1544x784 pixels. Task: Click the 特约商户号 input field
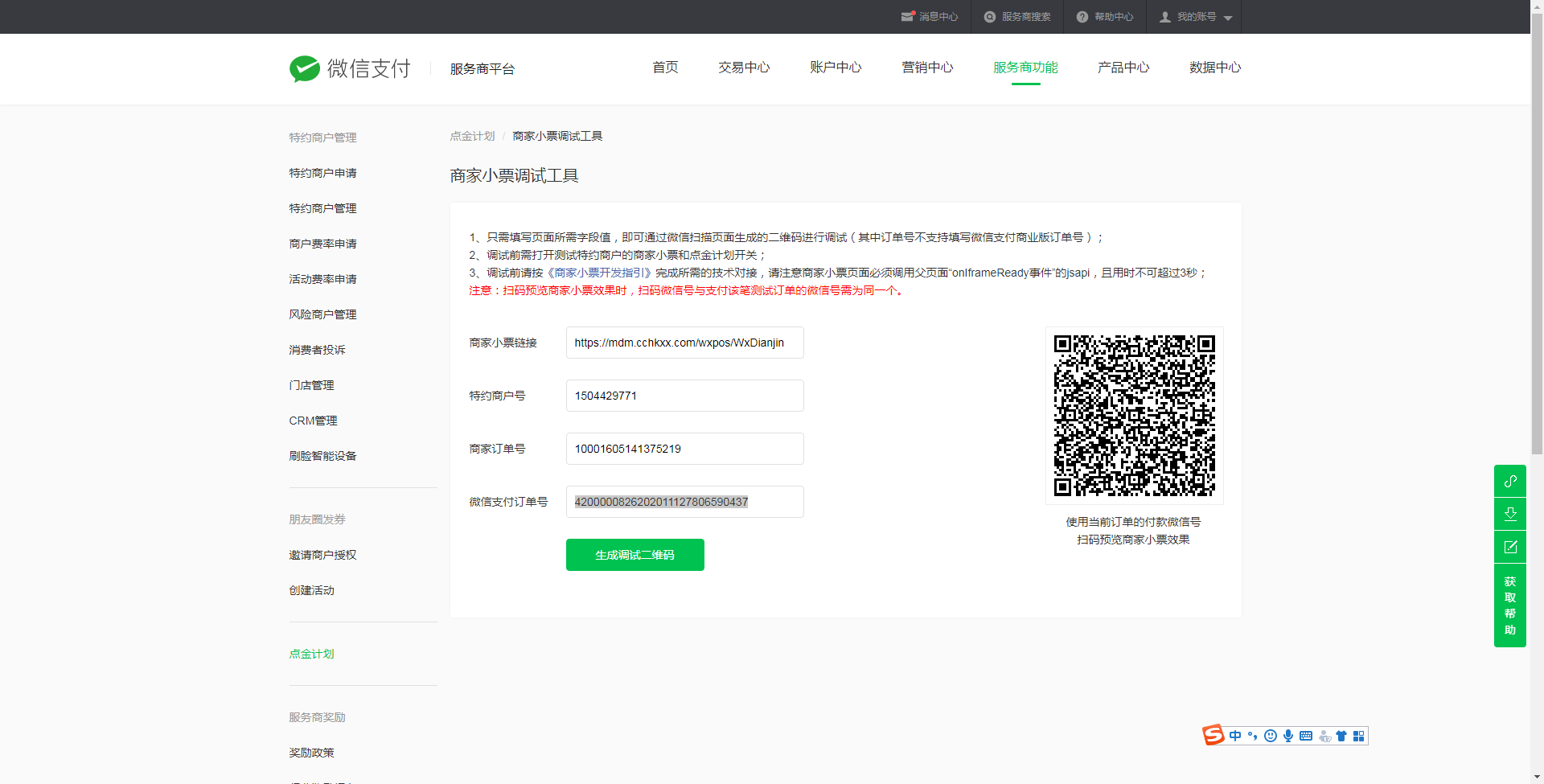point(684,396)
